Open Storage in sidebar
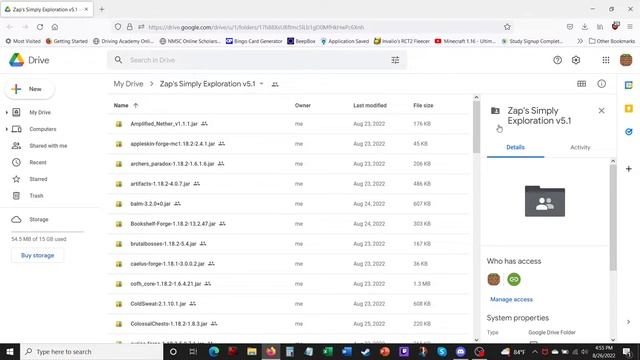This screenshot has height=360, width=640. [38, 220]
